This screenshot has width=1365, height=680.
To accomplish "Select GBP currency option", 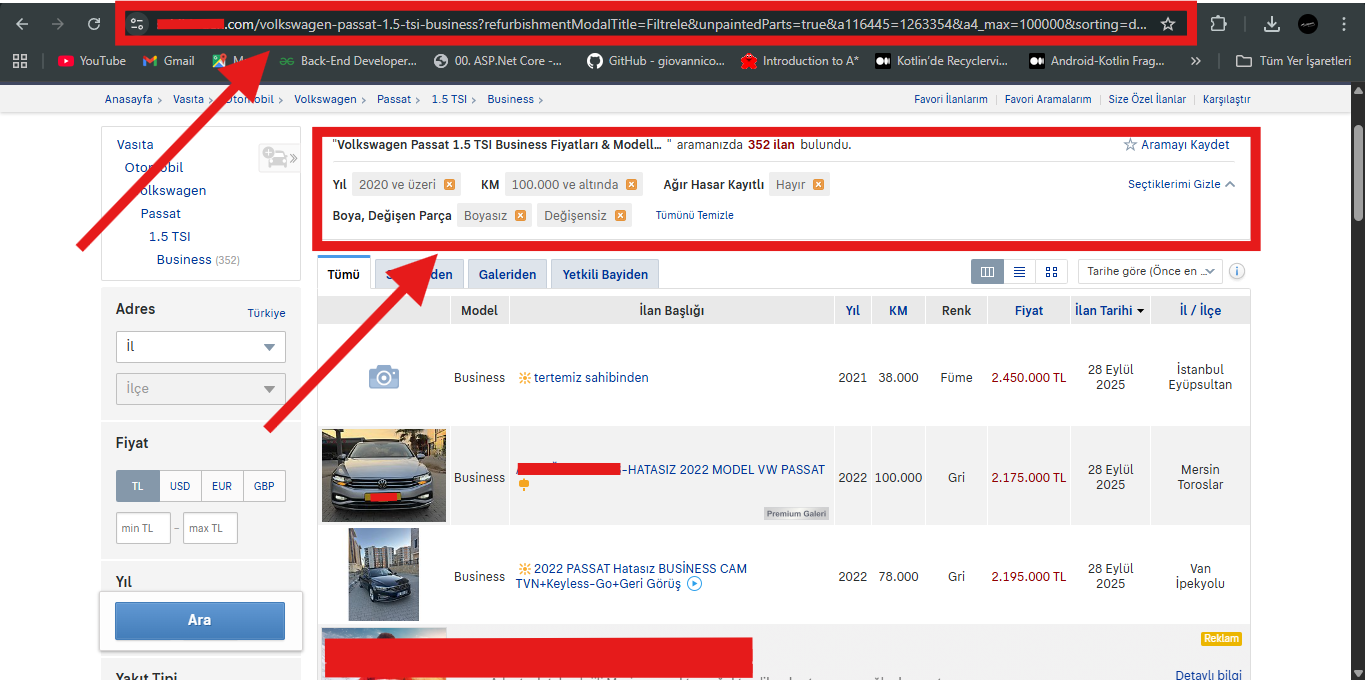I will [264, 486].
